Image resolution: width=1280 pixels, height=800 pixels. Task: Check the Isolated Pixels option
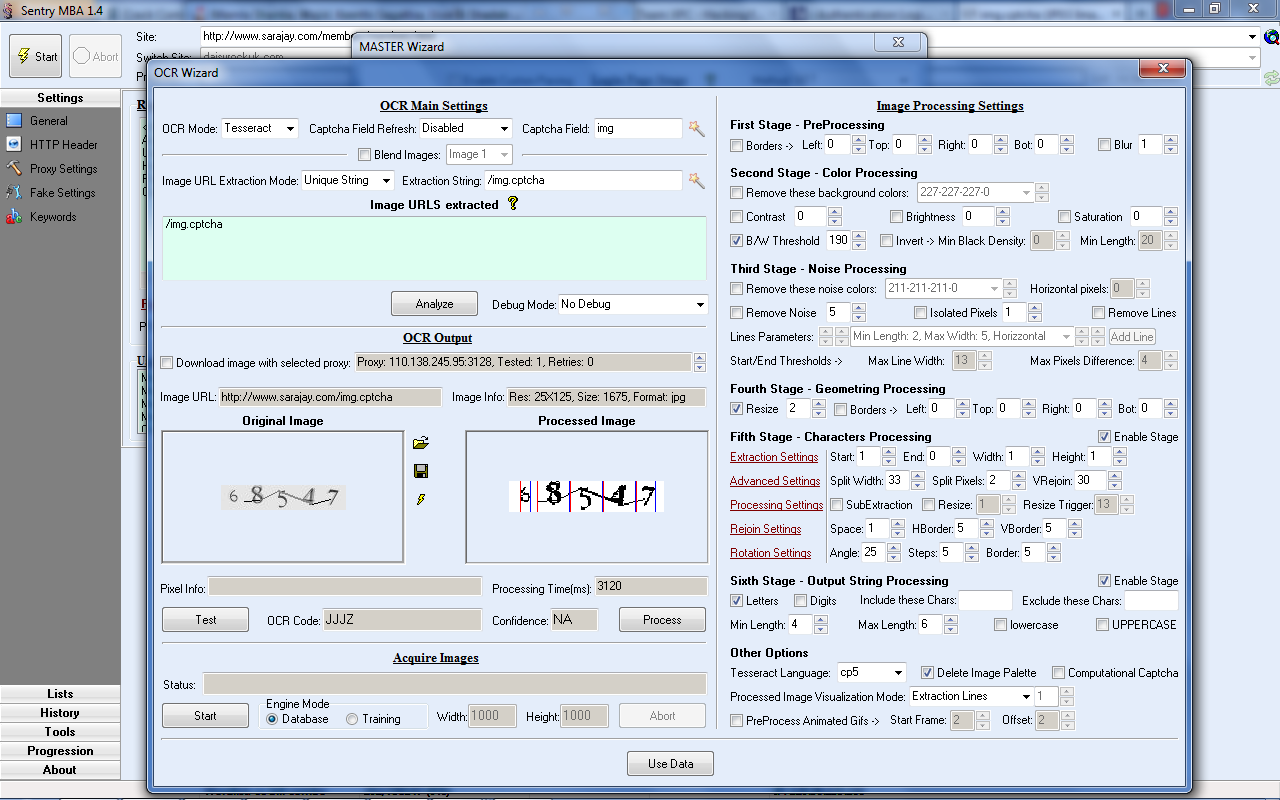point(921,313)
